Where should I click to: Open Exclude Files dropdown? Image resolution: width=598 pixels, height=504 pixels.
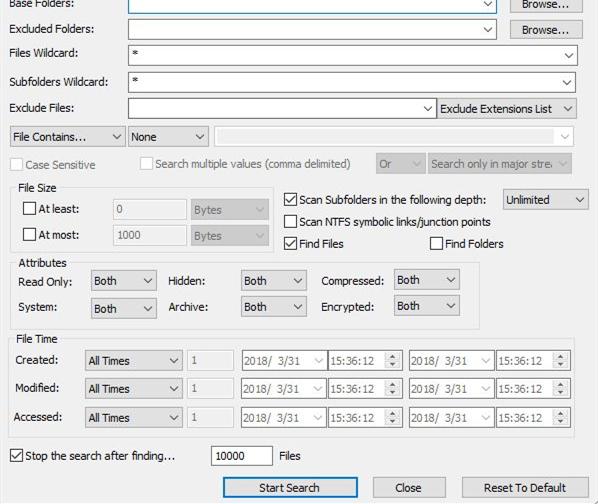click(428, 109)
